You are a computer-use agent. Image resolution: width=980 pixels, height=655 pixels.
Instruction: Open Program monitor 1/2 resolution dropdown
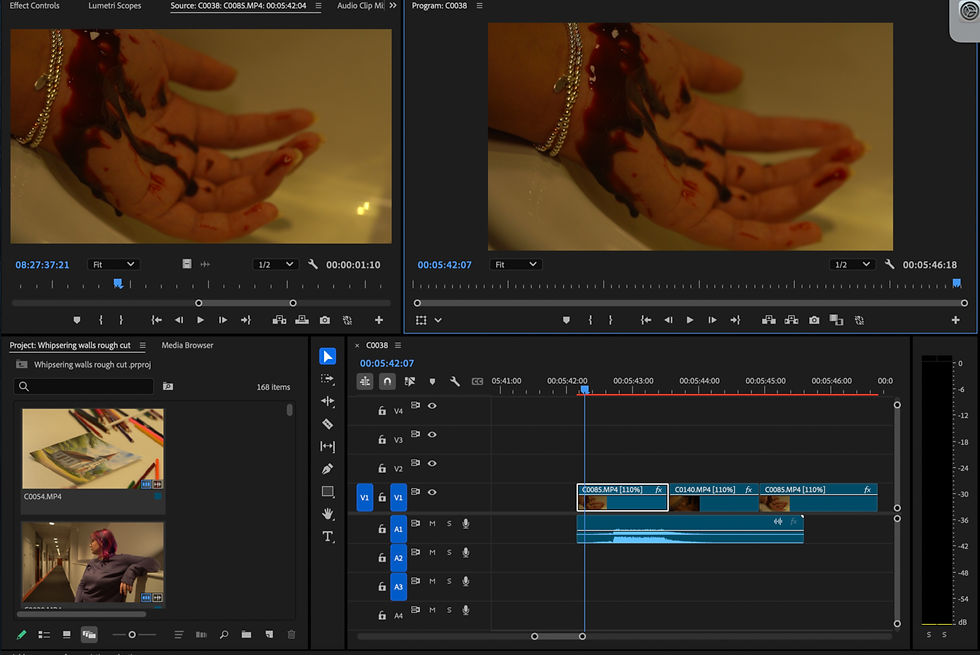tap(852, 264)
